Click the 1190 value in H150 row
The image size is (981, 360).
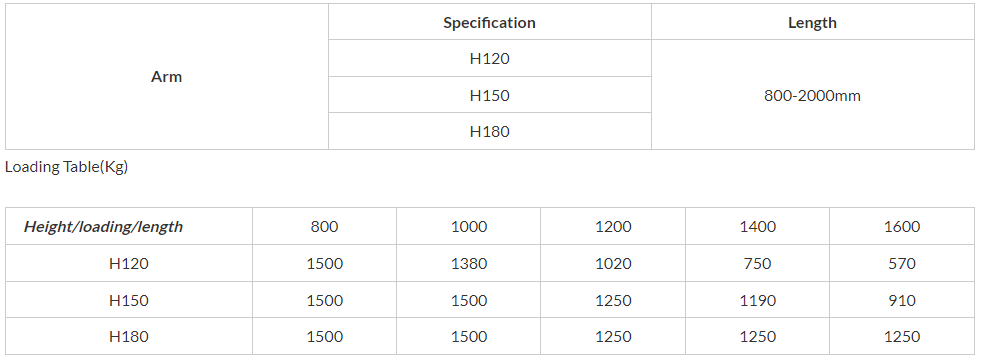758,301
